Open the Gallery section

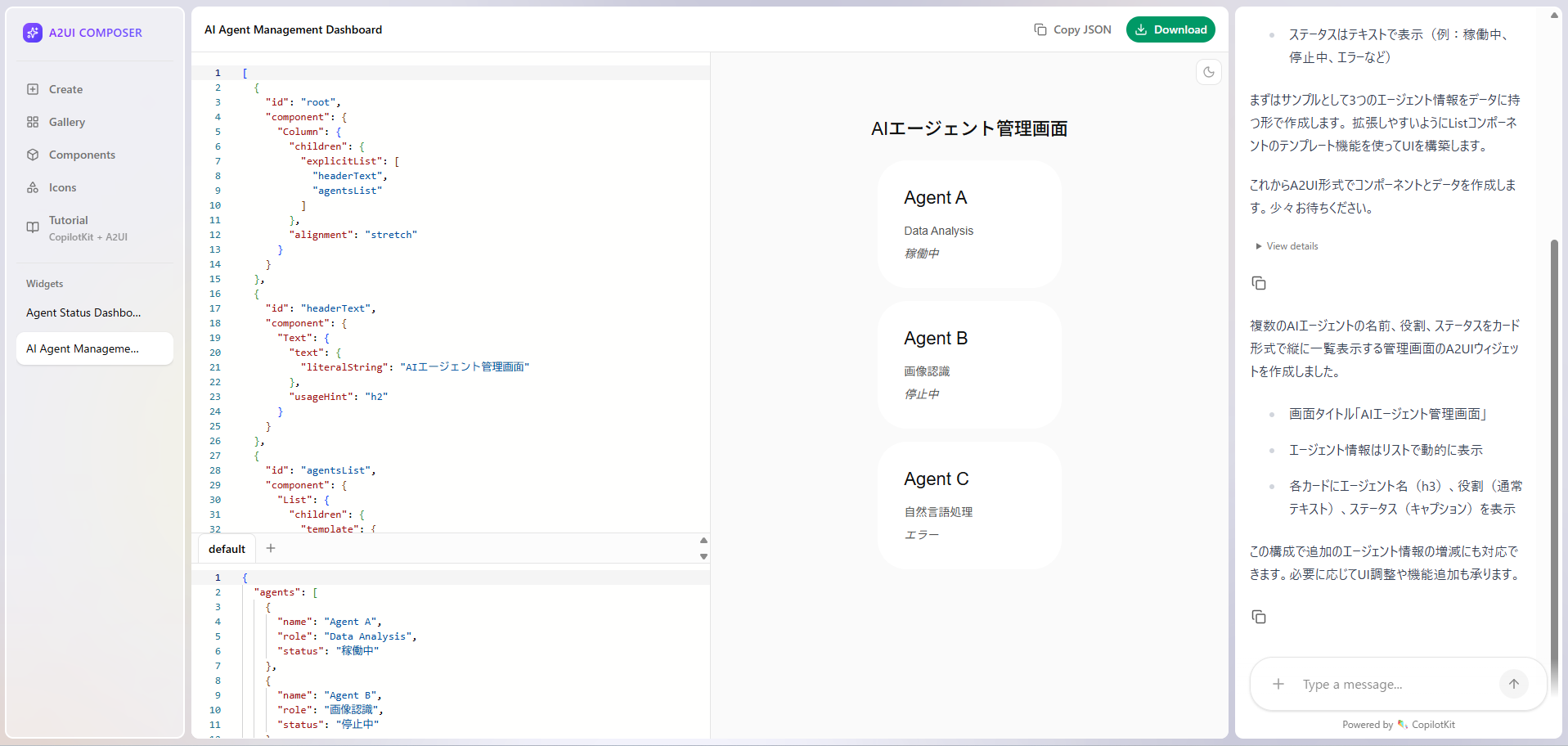pos(66,122)
